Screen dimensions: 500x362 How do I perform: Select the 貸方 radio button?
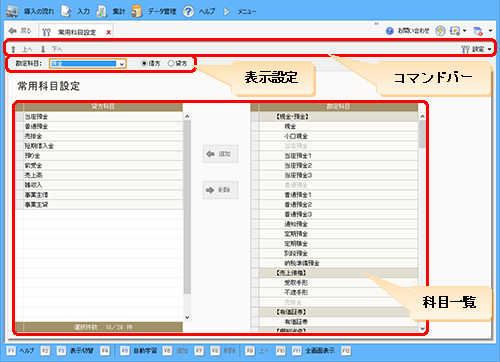(171, 63)
